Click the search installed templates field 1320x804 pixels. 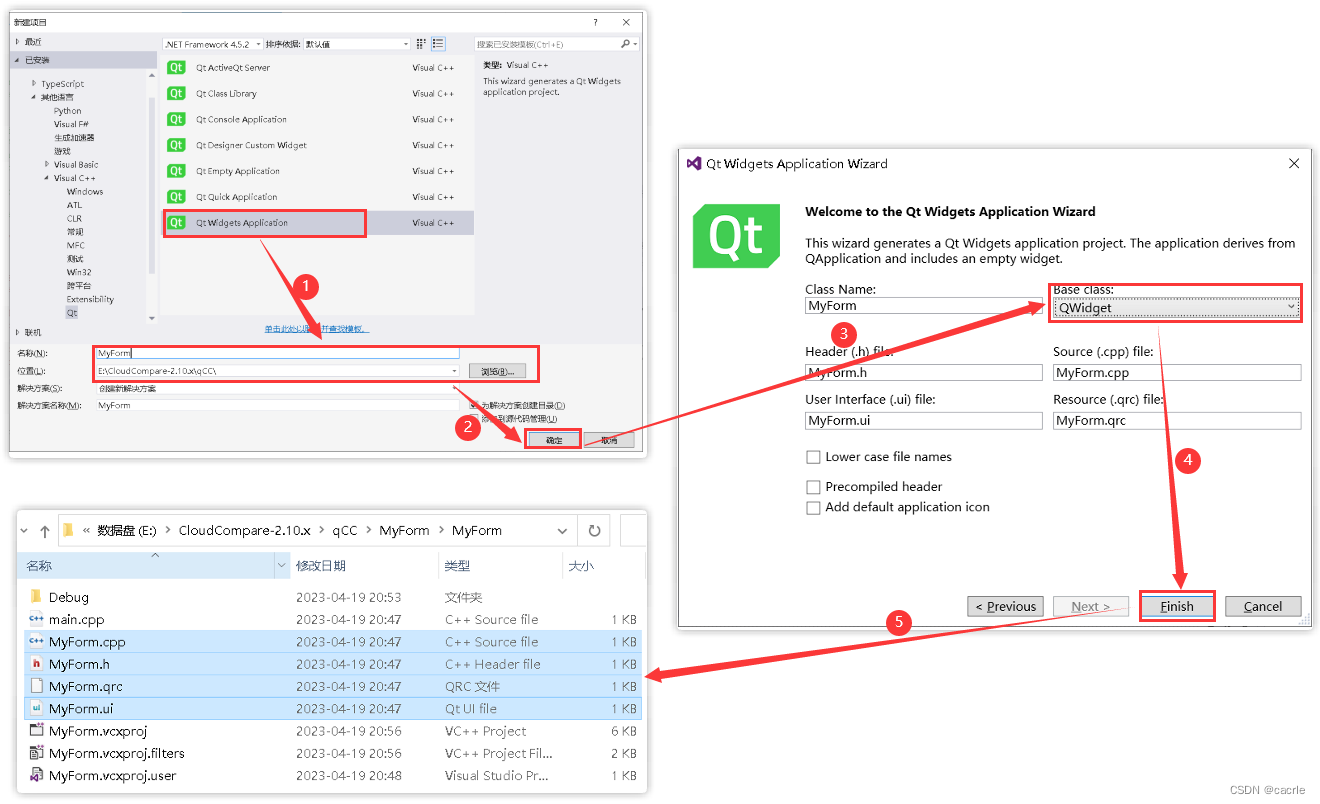(547, 44)
